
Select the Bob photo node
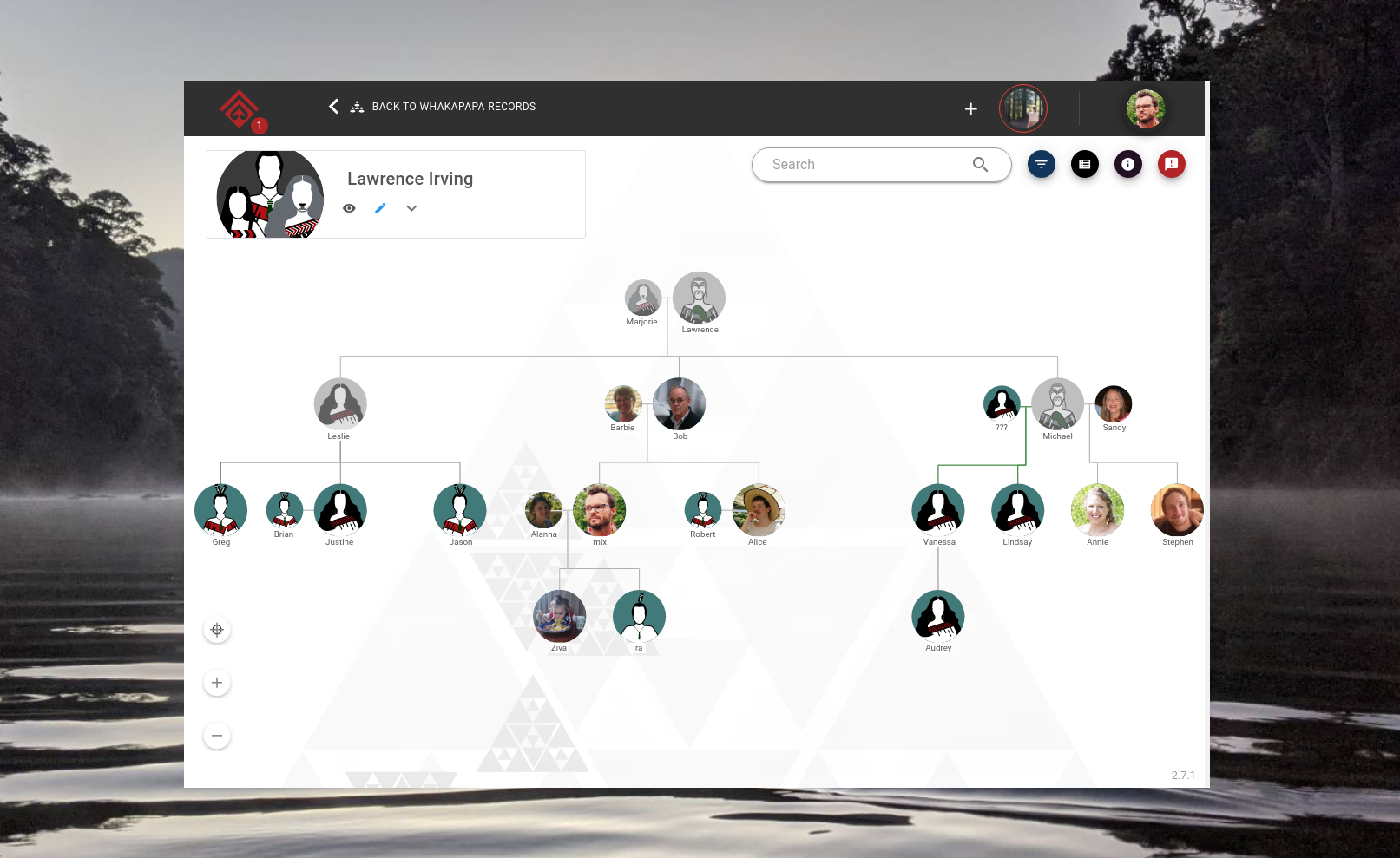(x=679, y=403)
